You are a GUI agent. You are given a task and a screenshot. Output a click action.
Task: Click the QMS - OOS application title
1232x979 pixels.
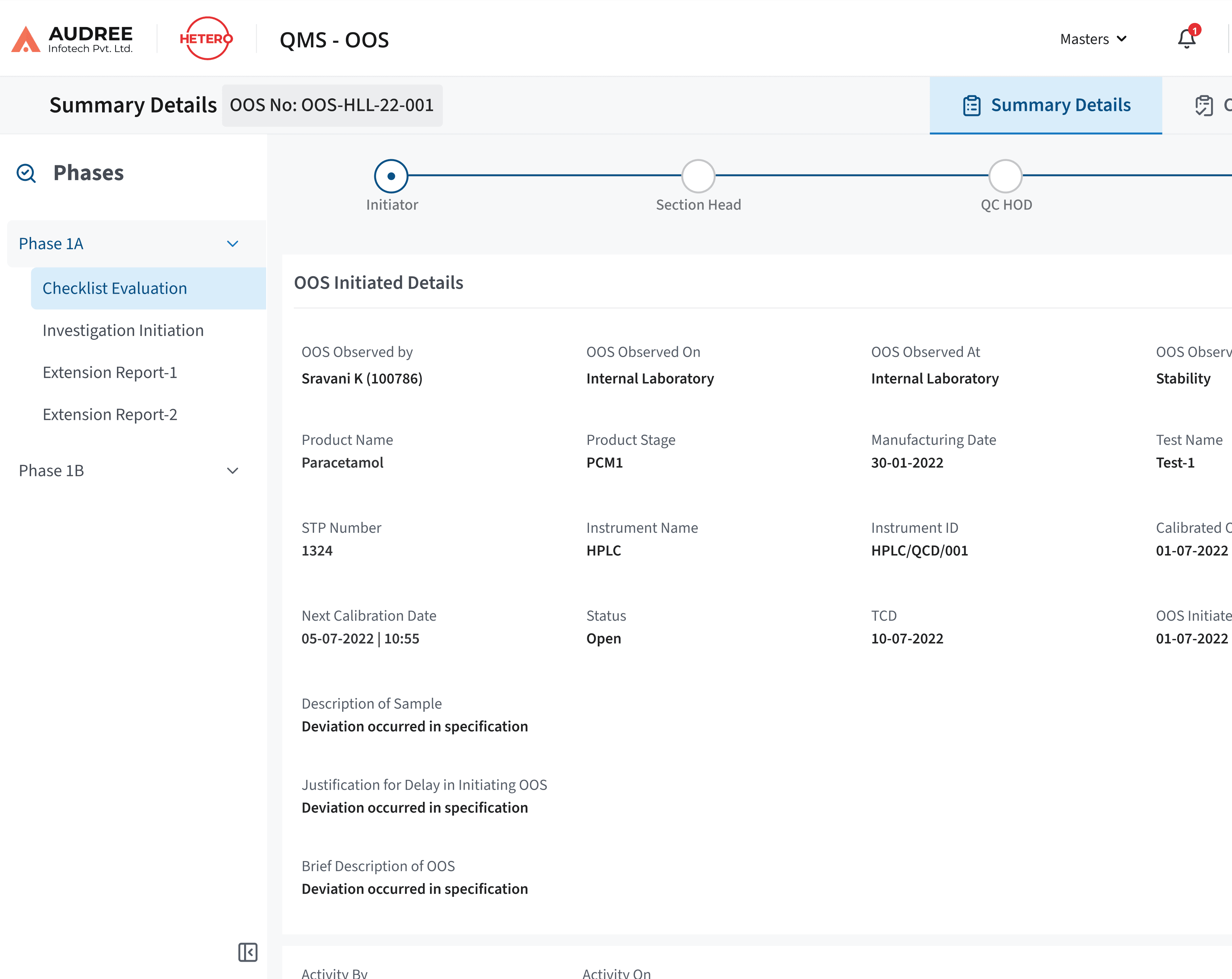[x=334, y=40]
